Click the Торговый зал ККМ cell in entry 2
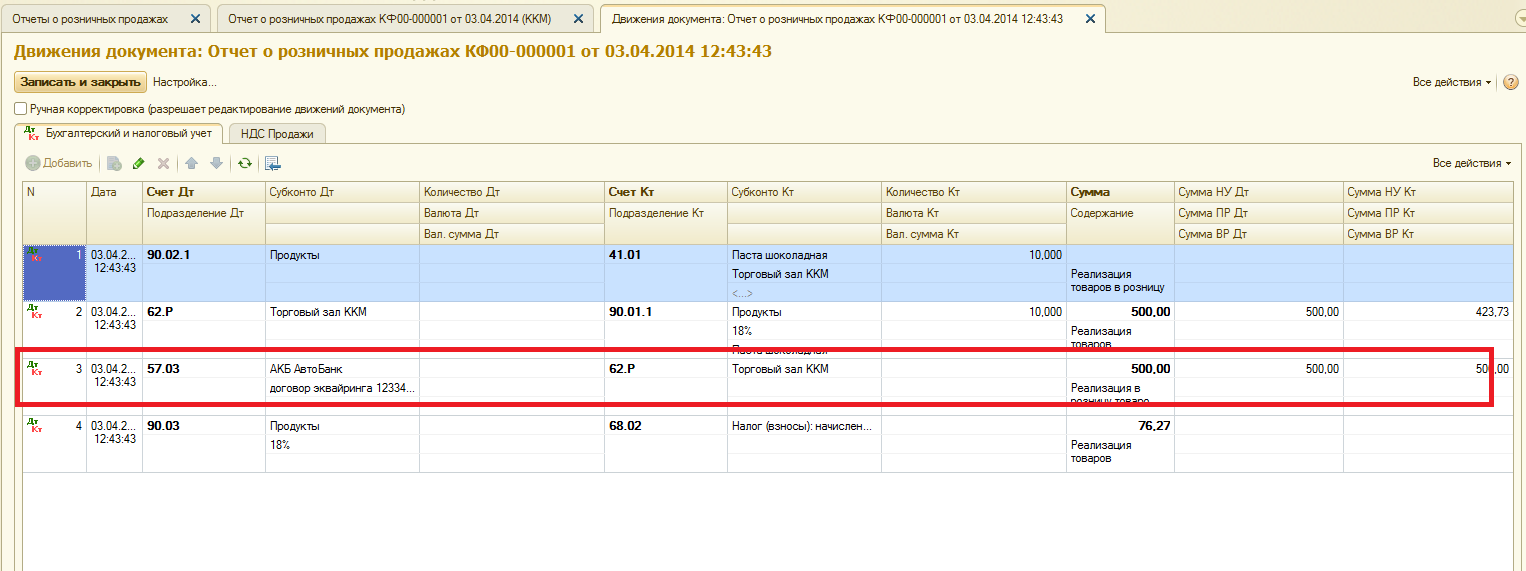 point(342,312)
